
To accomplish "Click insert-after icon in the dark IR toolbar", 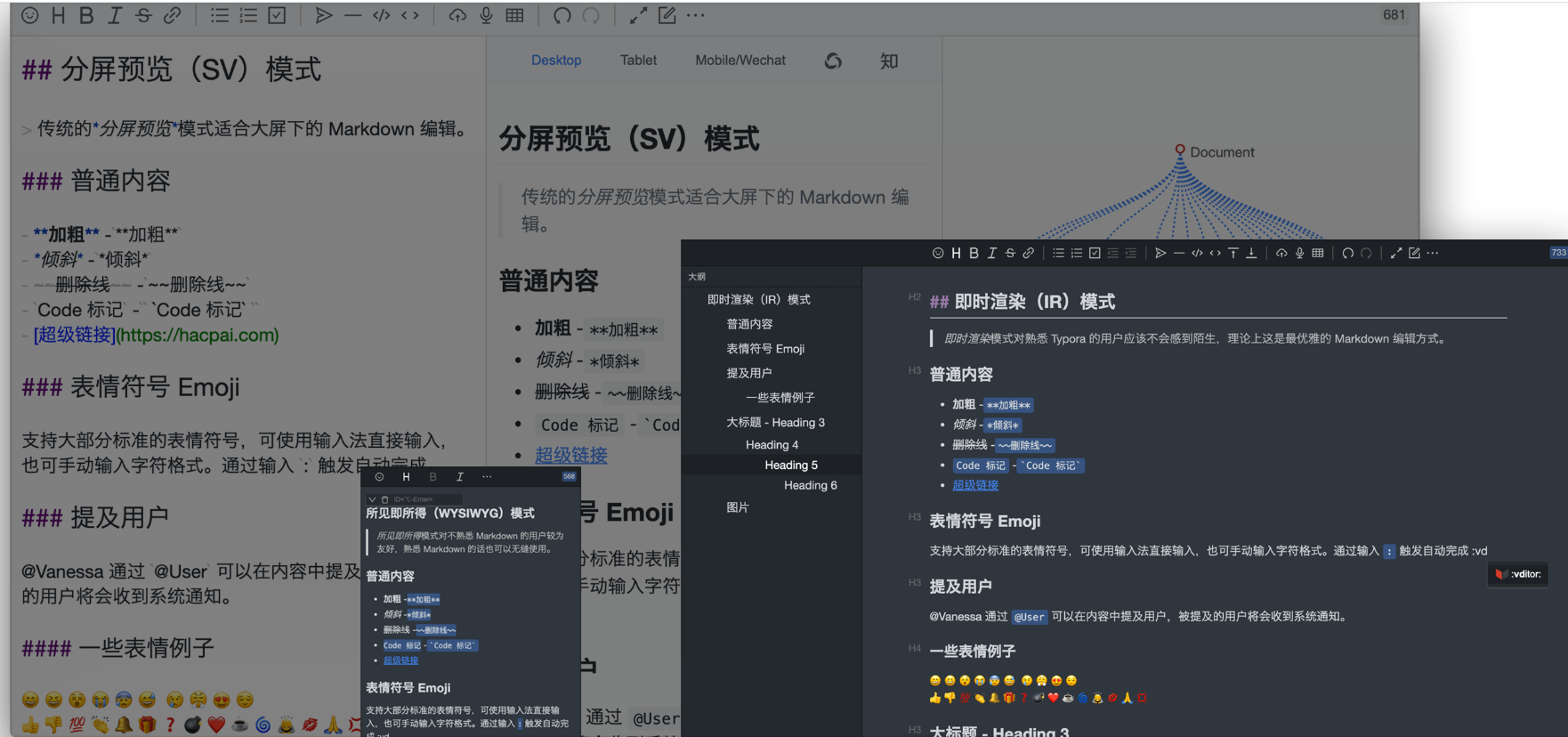I will pos(1251,254).
